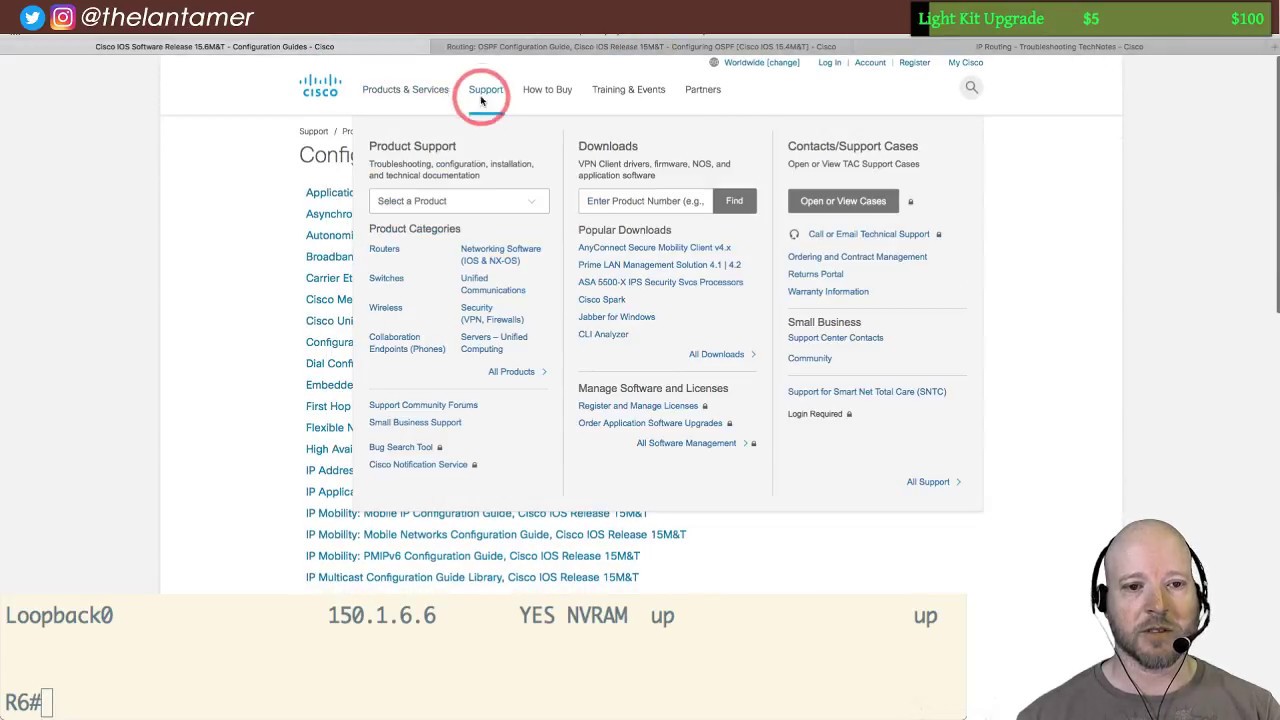Switch to IP Routing Troubleshooting TechNotes tab
Image resolution: width=1280 pixels, height=720 pixels.
click(x=1059, y=46)
